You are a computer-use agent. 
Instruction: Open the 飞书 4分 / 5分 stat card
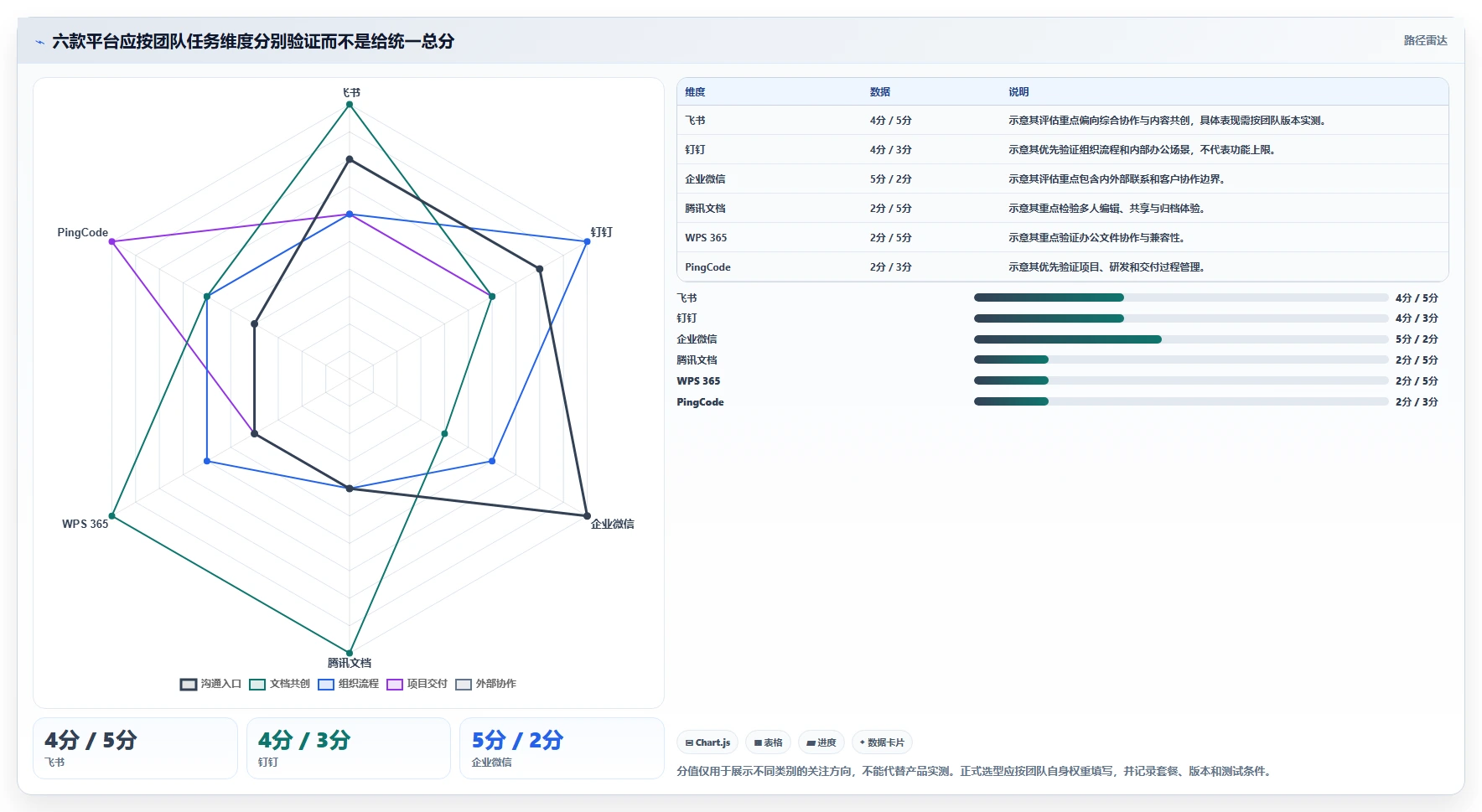(x=135, y=748)
